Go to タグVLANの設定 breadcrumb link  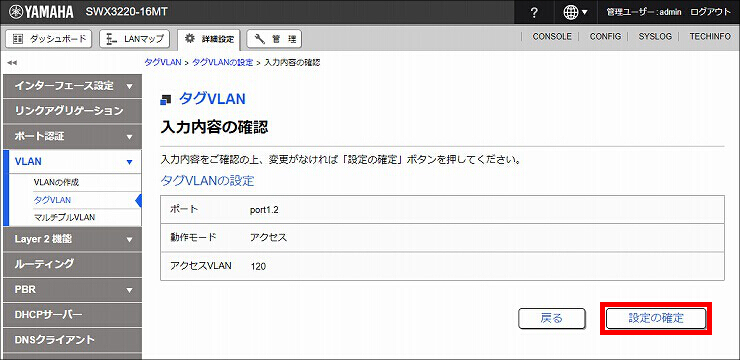pyautogui.click(x=222, y=62)
